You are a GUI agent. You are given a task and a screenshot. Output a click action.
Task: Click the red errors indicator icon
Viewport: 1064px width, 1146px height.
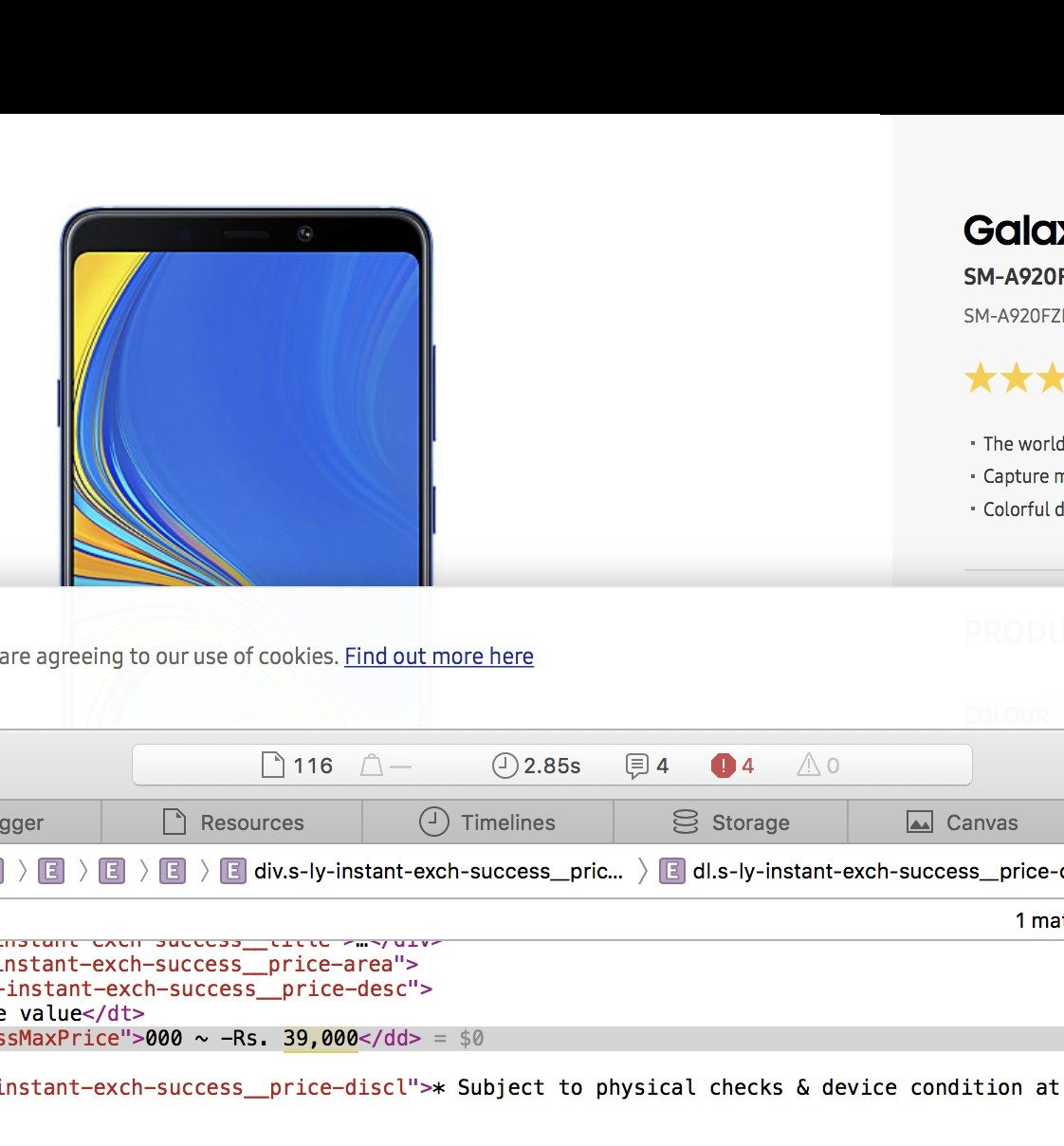(723, 766)
